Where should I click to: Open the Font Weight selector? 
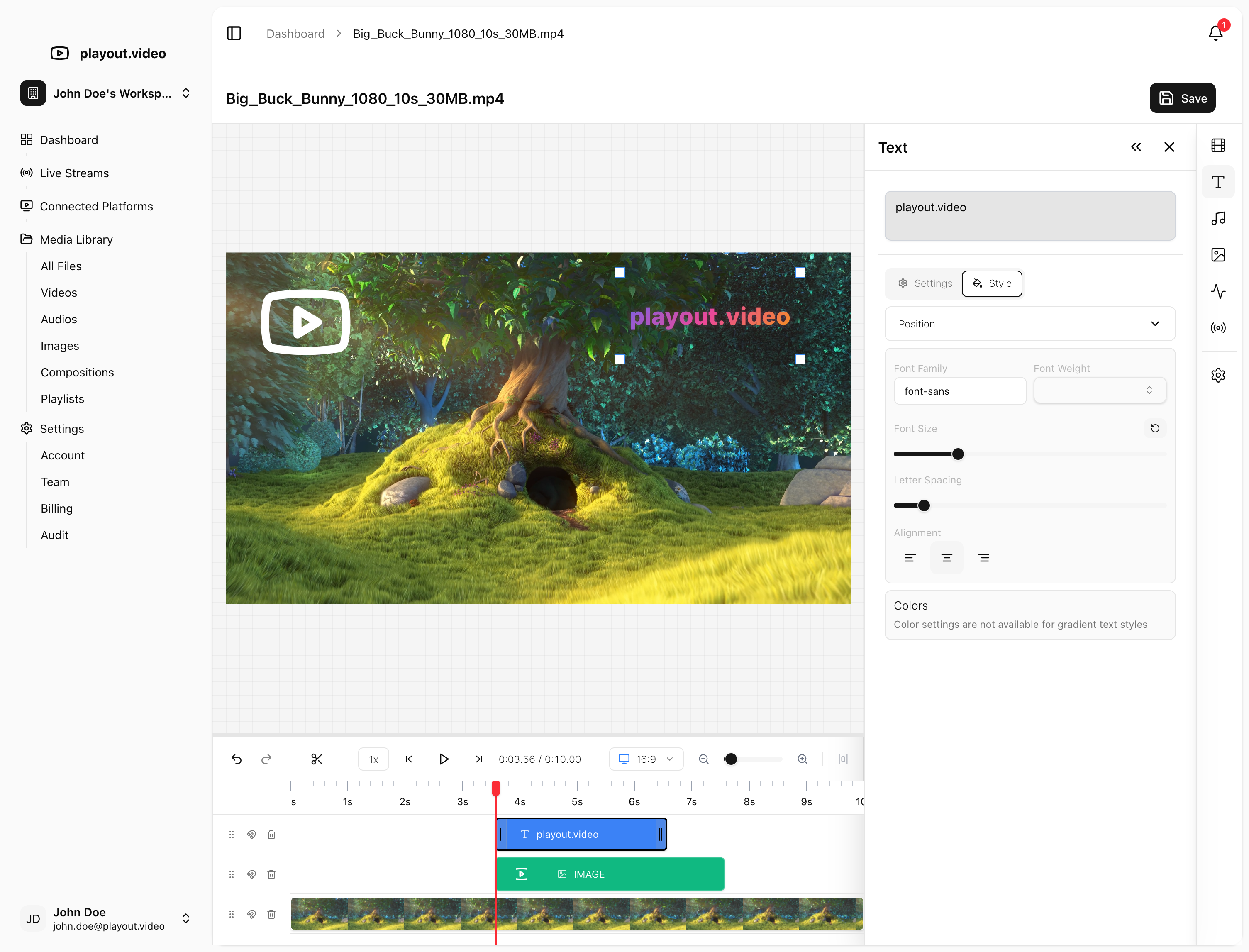pyautogui.click(x=1099, y=391)
